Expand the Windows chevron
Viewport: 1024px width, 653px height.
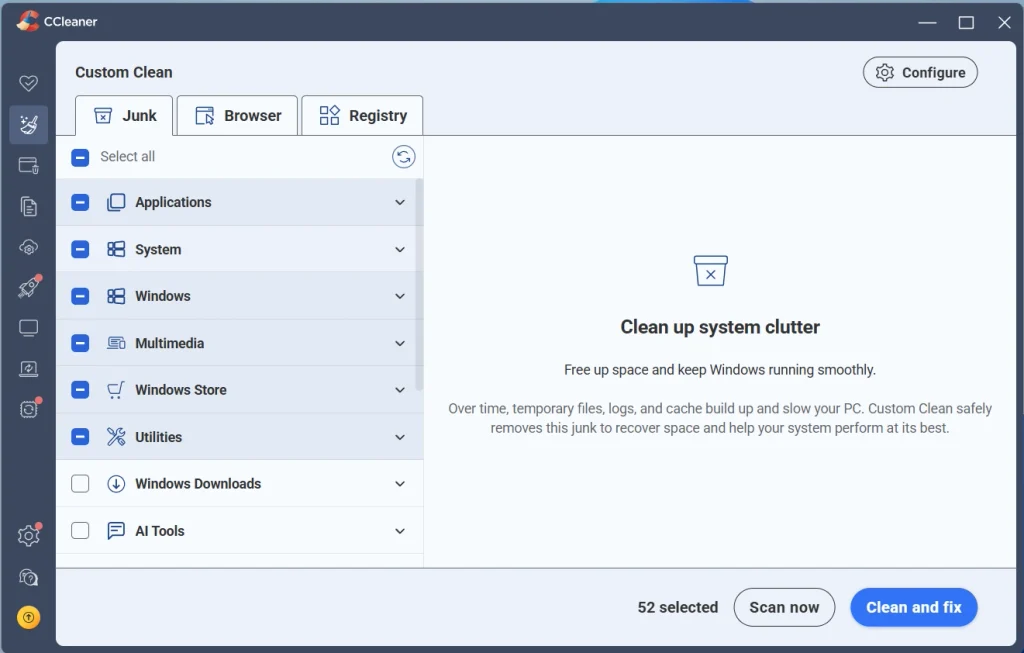point(400,296)
